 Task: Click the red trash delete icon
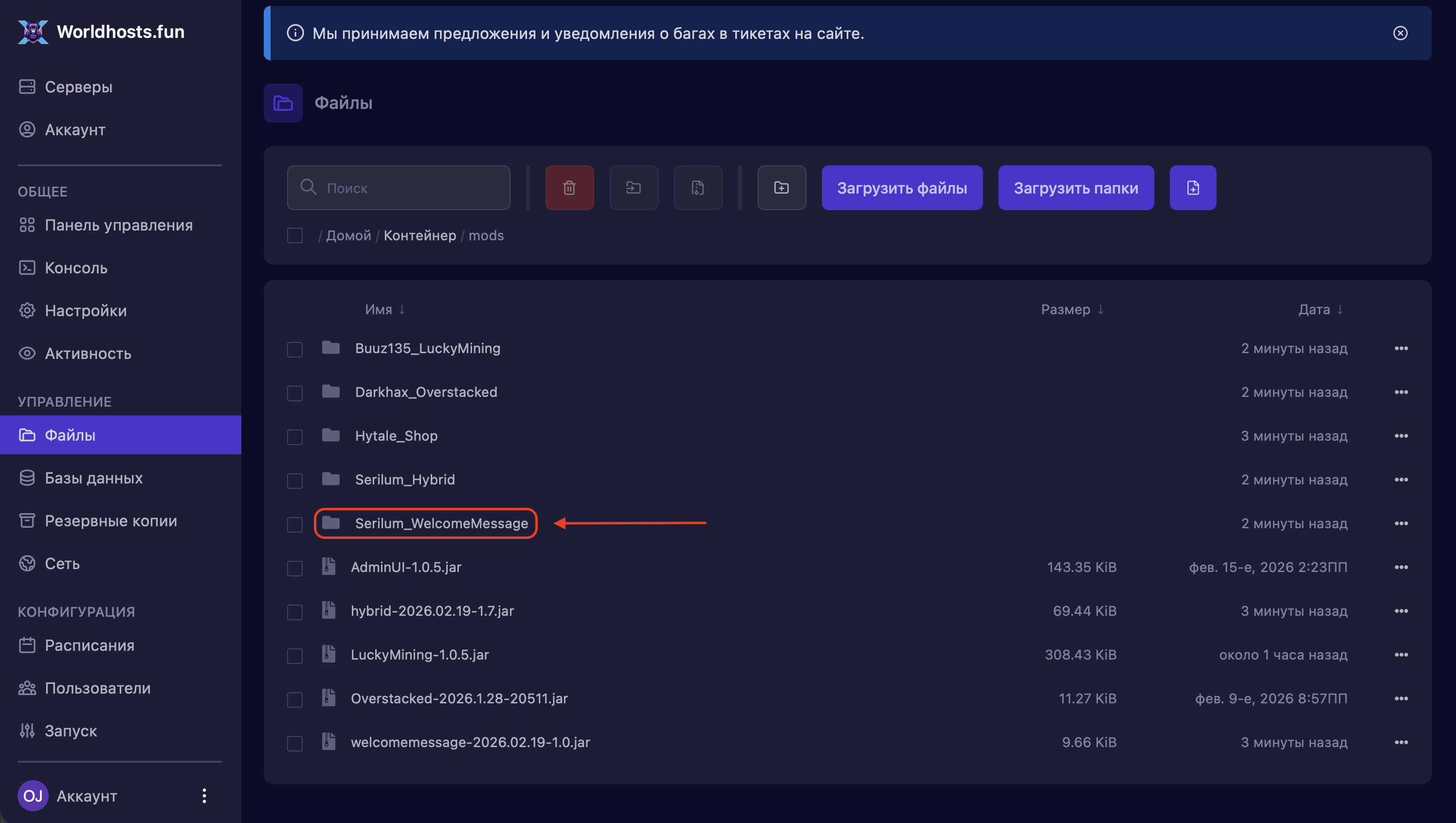(569, 188)
